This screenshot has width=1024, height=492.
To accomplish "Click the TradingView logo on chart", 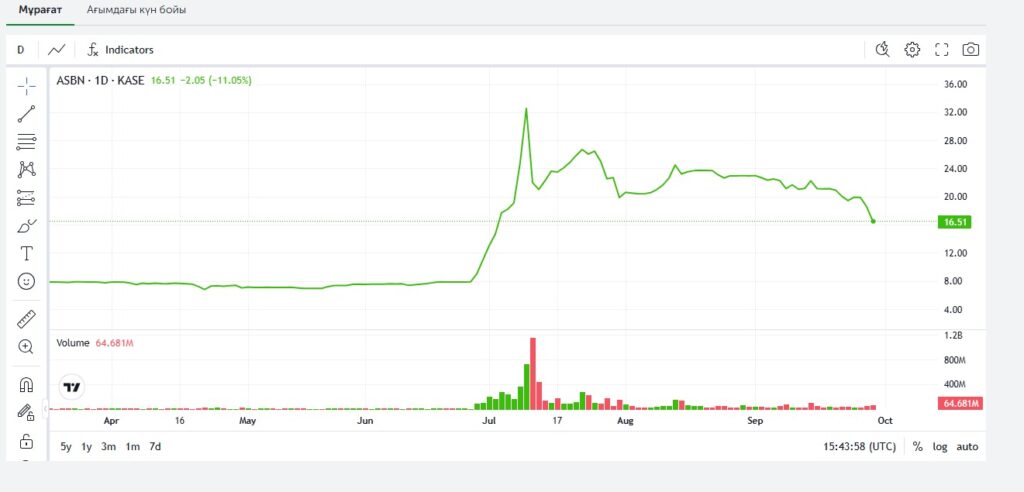I will point(72,387).
